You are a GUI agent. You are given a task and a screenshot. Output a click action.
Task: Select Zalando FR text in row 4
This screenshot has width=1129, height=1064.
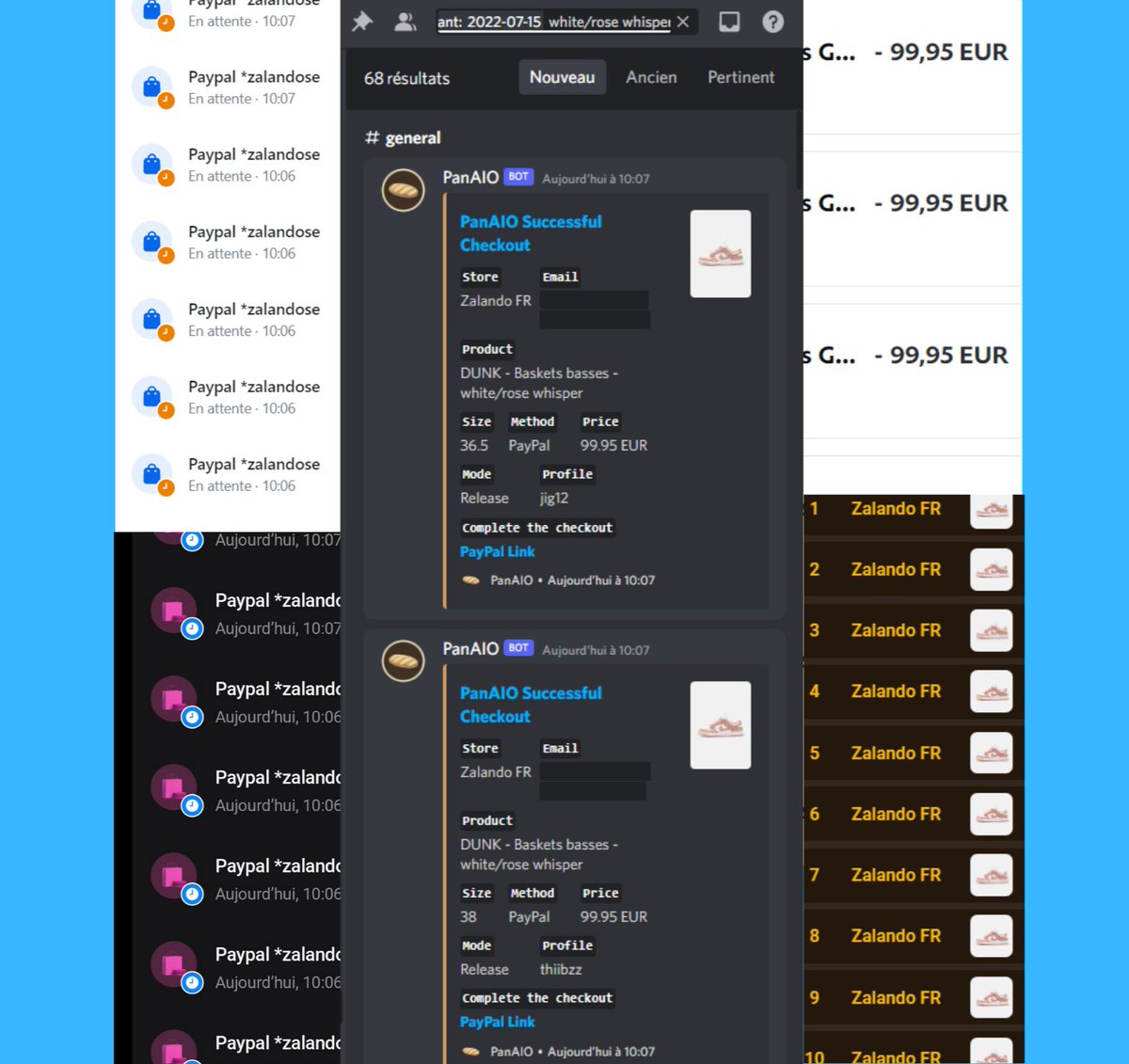[x=896, y=691]
